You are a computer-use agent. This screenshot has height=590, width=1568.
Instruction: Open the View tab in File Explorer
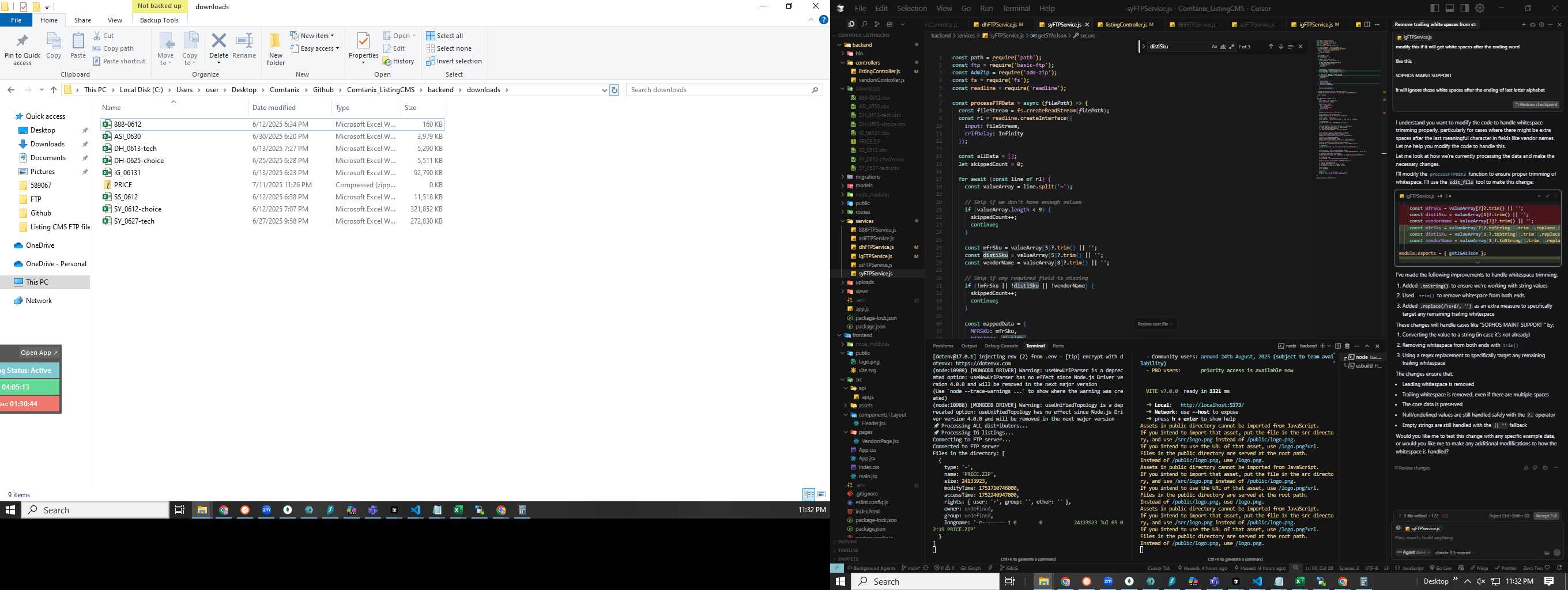[115, 20]
